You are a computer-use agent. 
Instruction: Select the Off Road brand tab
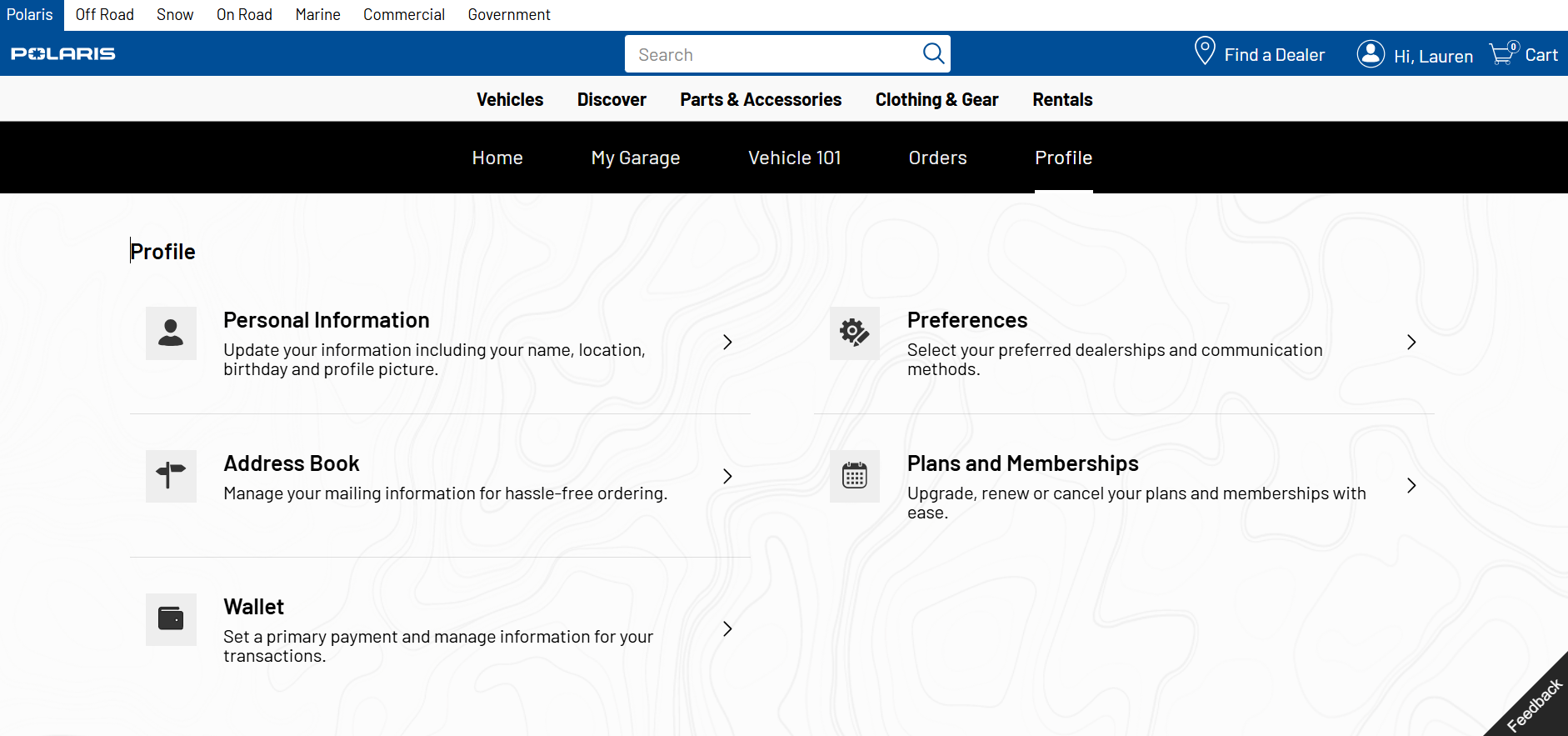point(104,15)
